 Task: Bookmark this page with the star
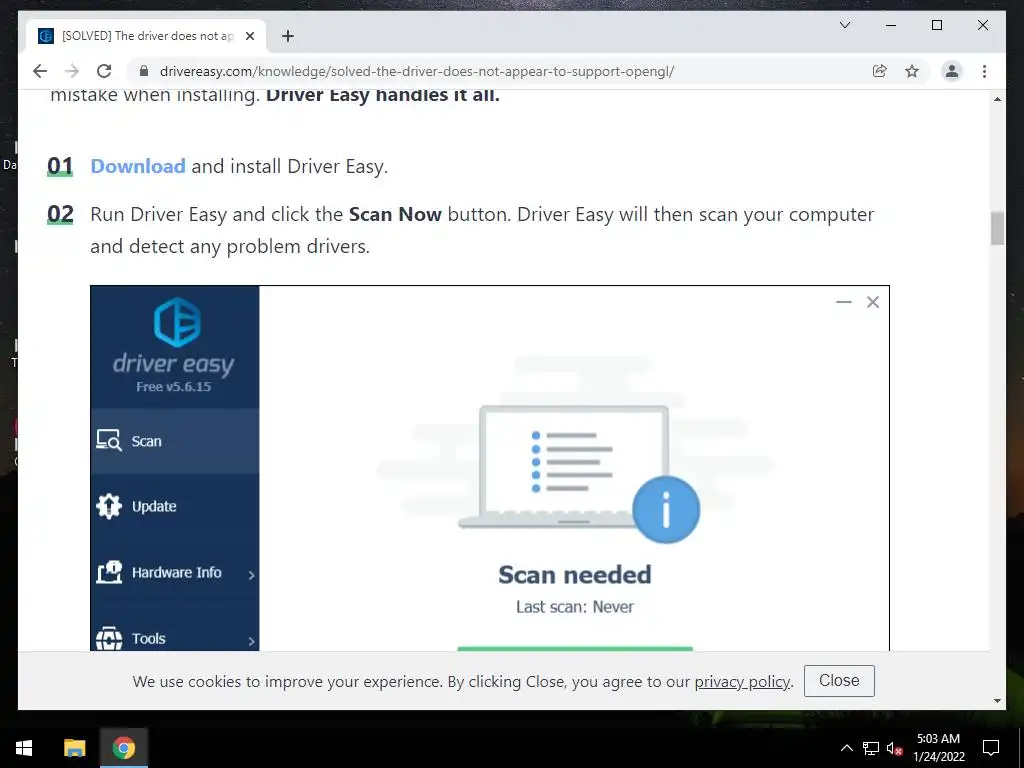point(912,71)
